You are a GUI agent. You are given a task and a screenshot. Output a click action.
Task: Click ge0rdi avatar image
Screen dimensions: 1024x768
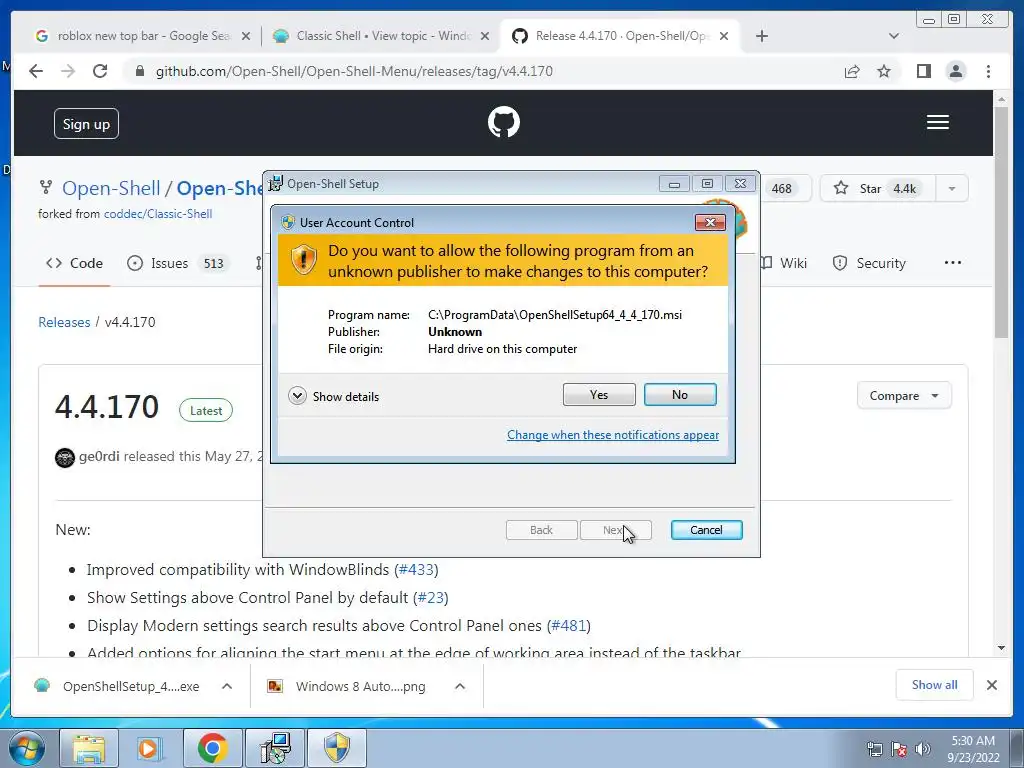tap(65, 457)
